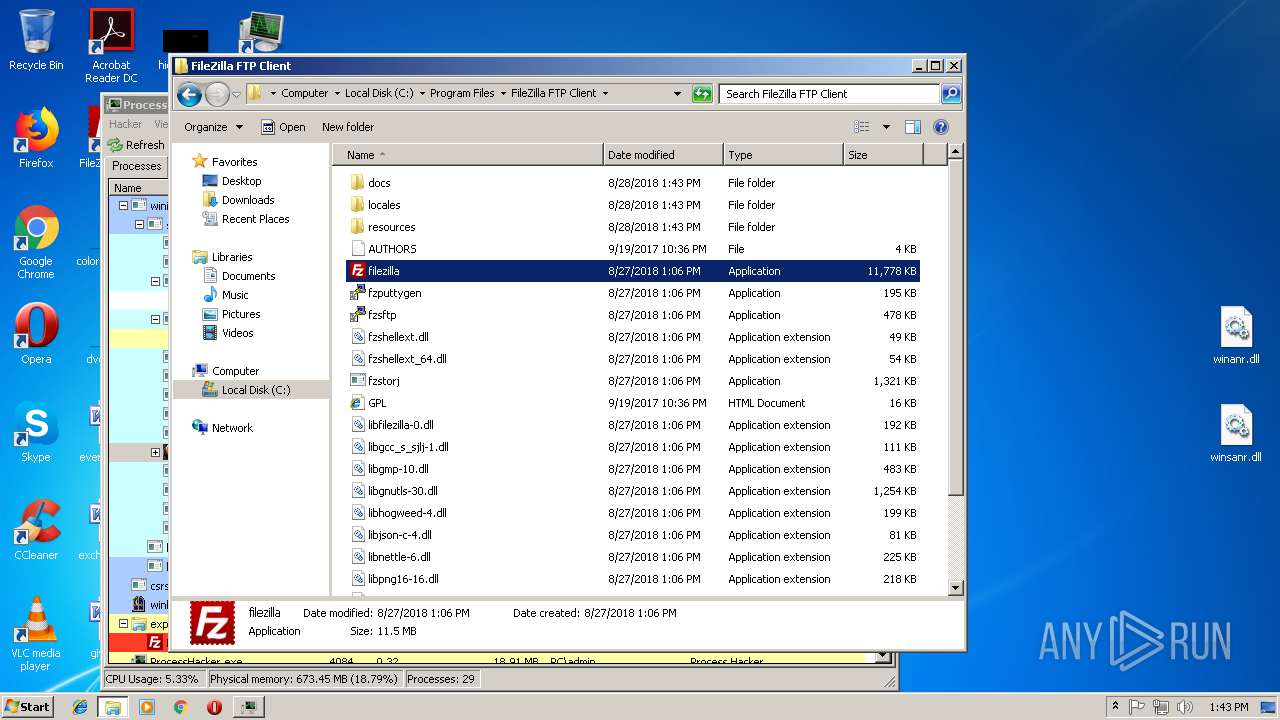Click the GPL HTML document icon
Screen dimensions: 1280x720
click(x=358, y=403)
